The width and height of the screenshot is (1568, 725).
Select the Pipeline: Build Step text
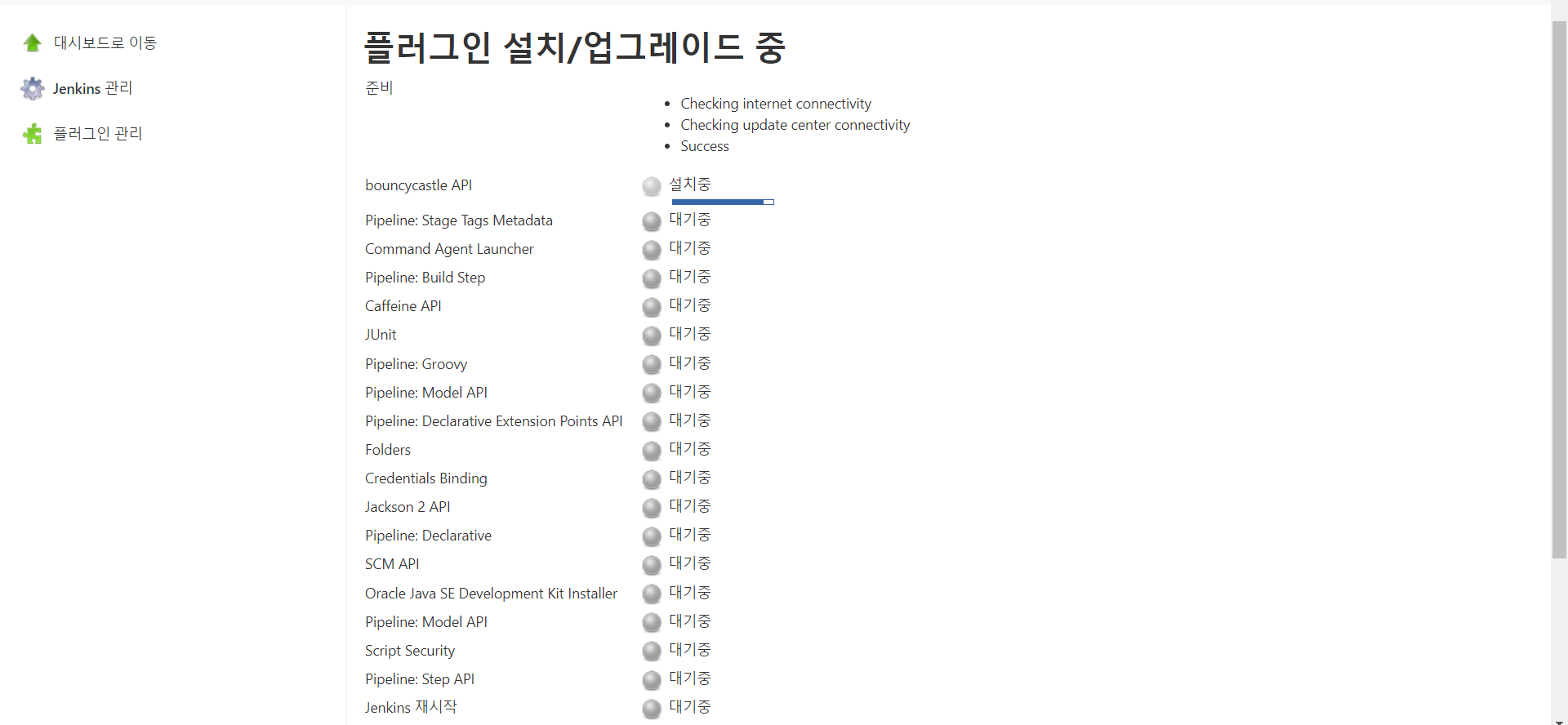[425, 278]
